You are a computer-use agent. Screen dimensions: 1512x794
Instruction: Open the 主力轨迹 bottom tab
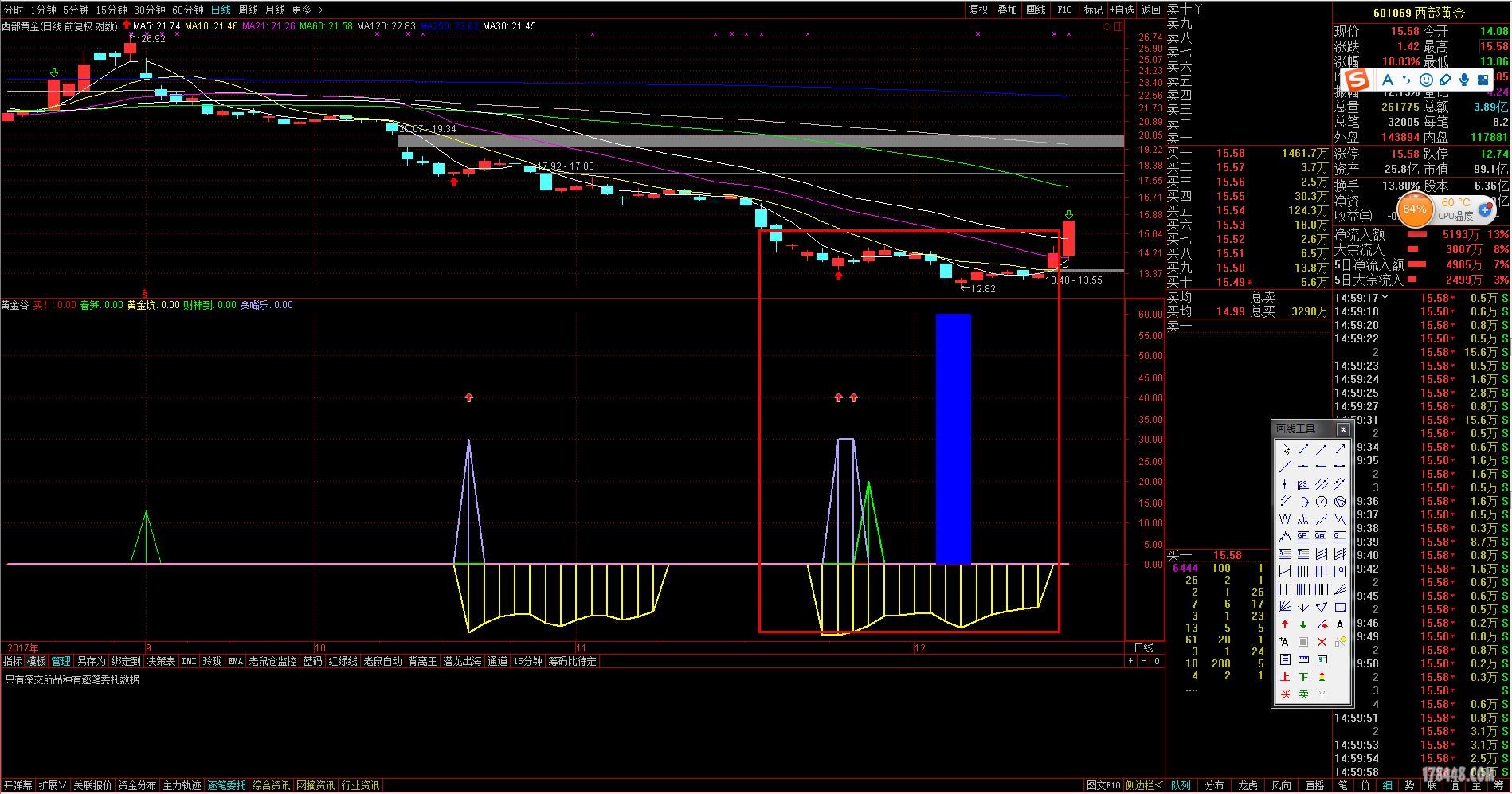click(x=182, y=785)
